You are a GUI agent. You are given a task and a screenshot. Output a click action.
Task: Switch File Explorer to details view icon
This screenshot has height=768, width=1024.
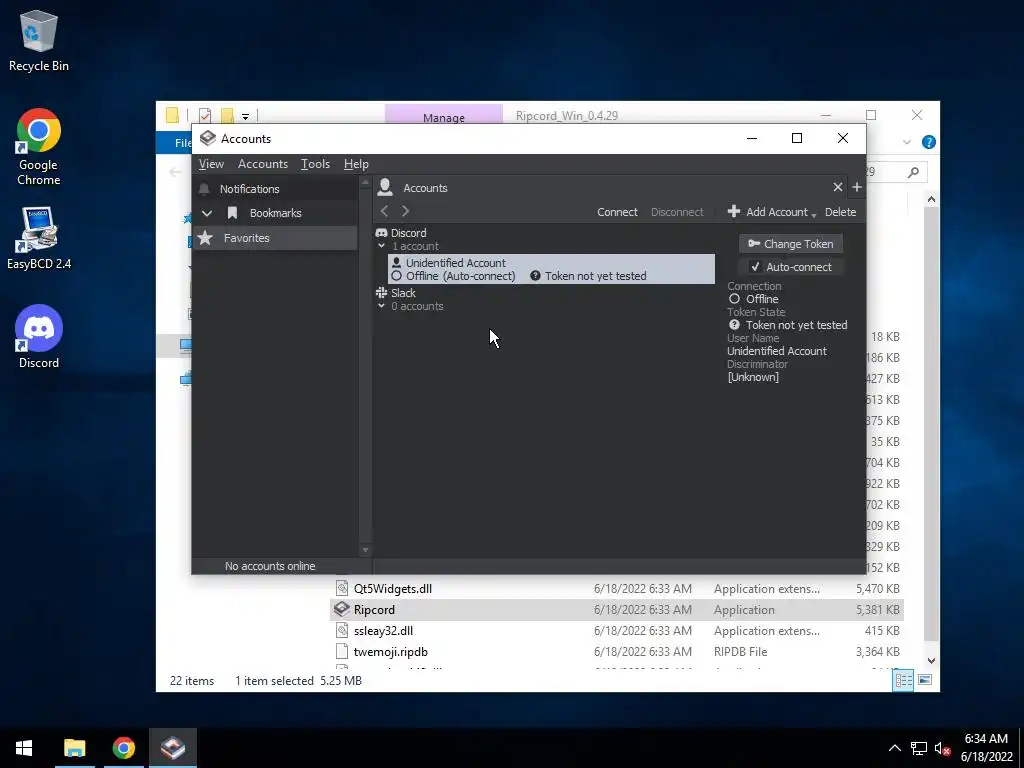point(903,680)
